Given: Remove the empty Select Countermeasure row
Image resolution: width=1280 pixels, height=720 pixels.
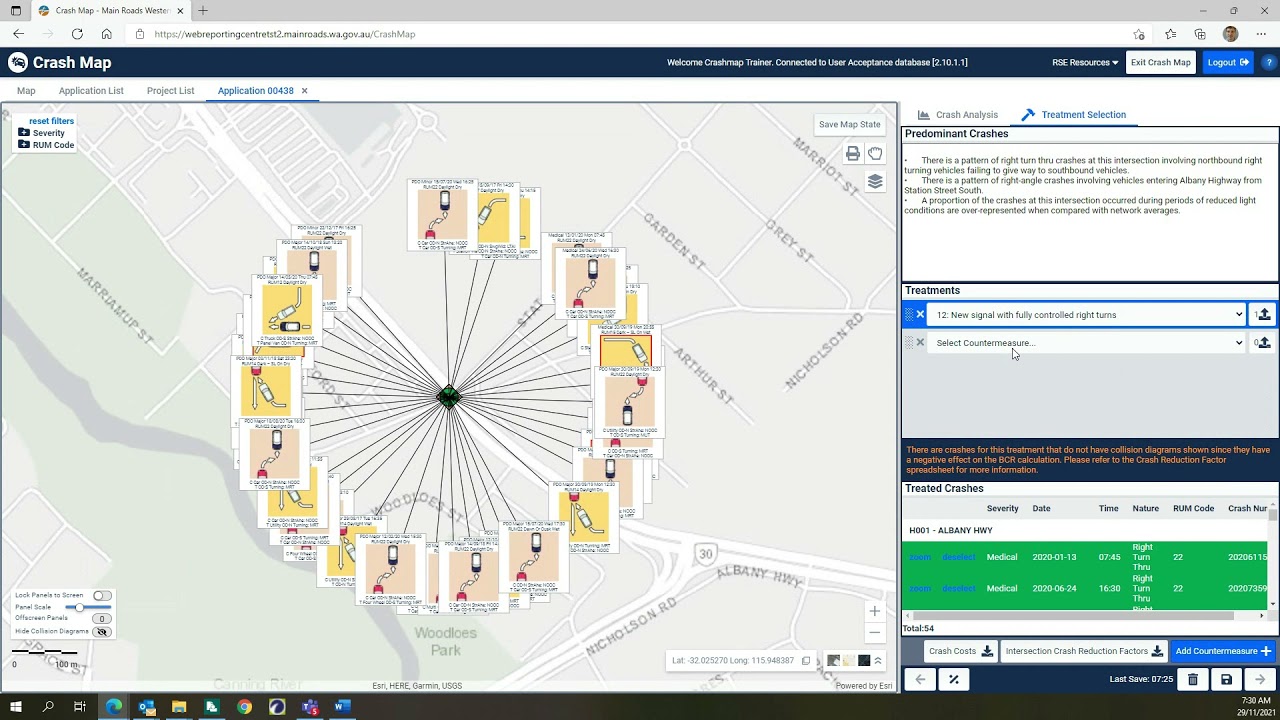Looking at the screenshot, I should [920, 342].
